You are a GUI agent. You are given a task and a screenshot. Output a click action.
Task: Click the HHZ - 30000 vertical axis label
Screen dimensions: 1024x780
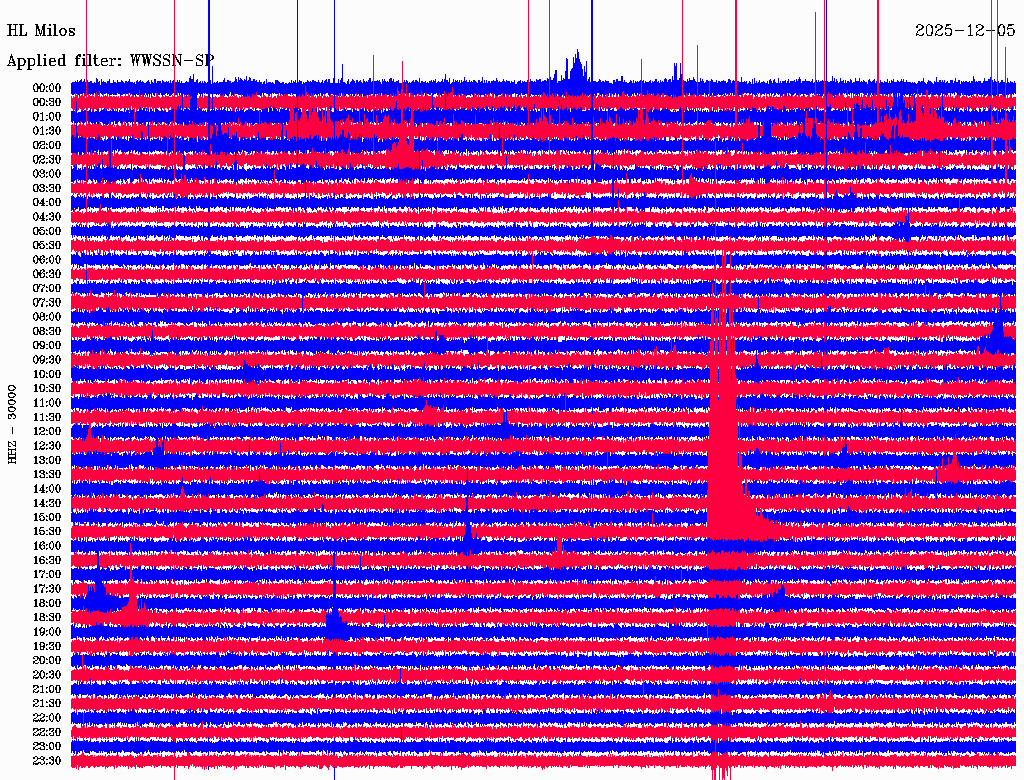pos(12,423)
